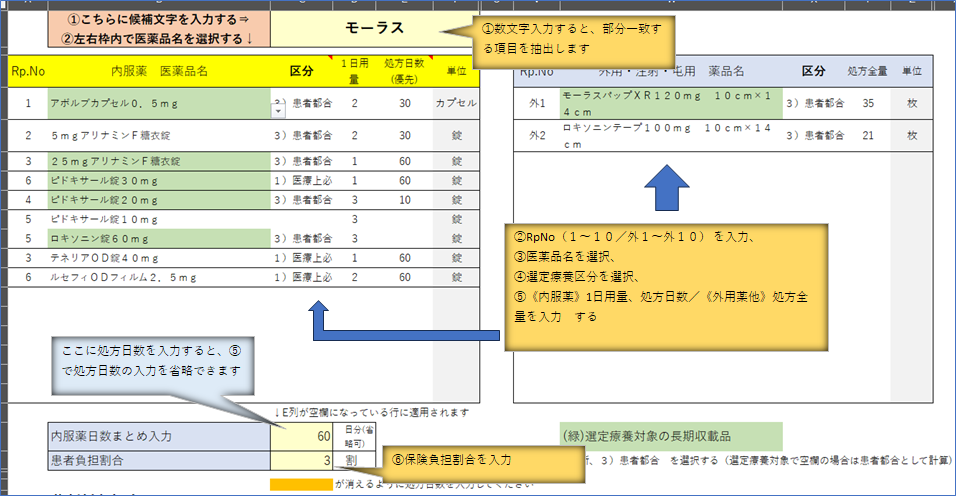Click the 処方全量 header of the 外用 table

tap(868, 71)
